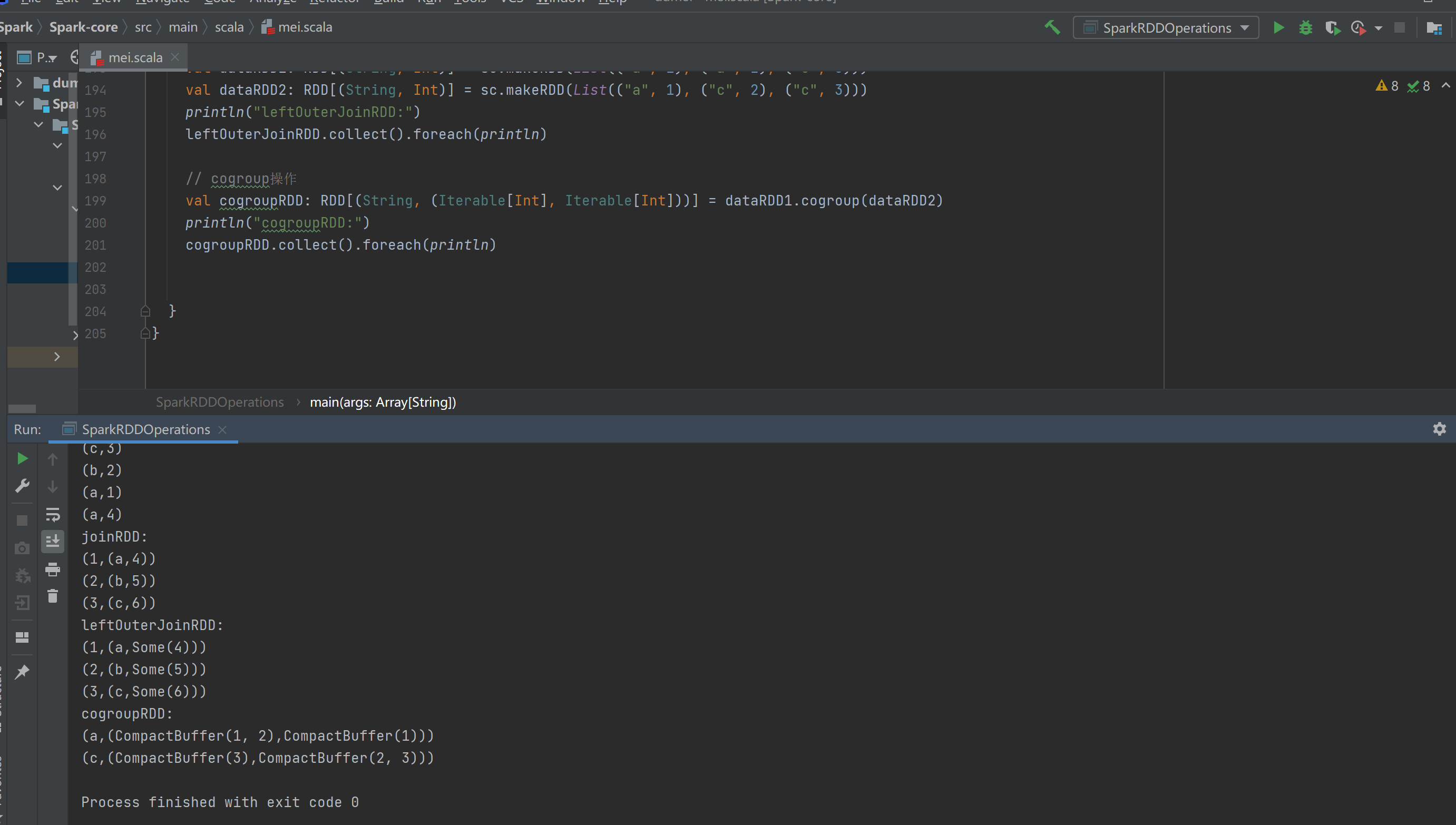Viewport: 1456px width, 825px height.
Task: Click the Debug bug icon
Action: pos(1305,27)
